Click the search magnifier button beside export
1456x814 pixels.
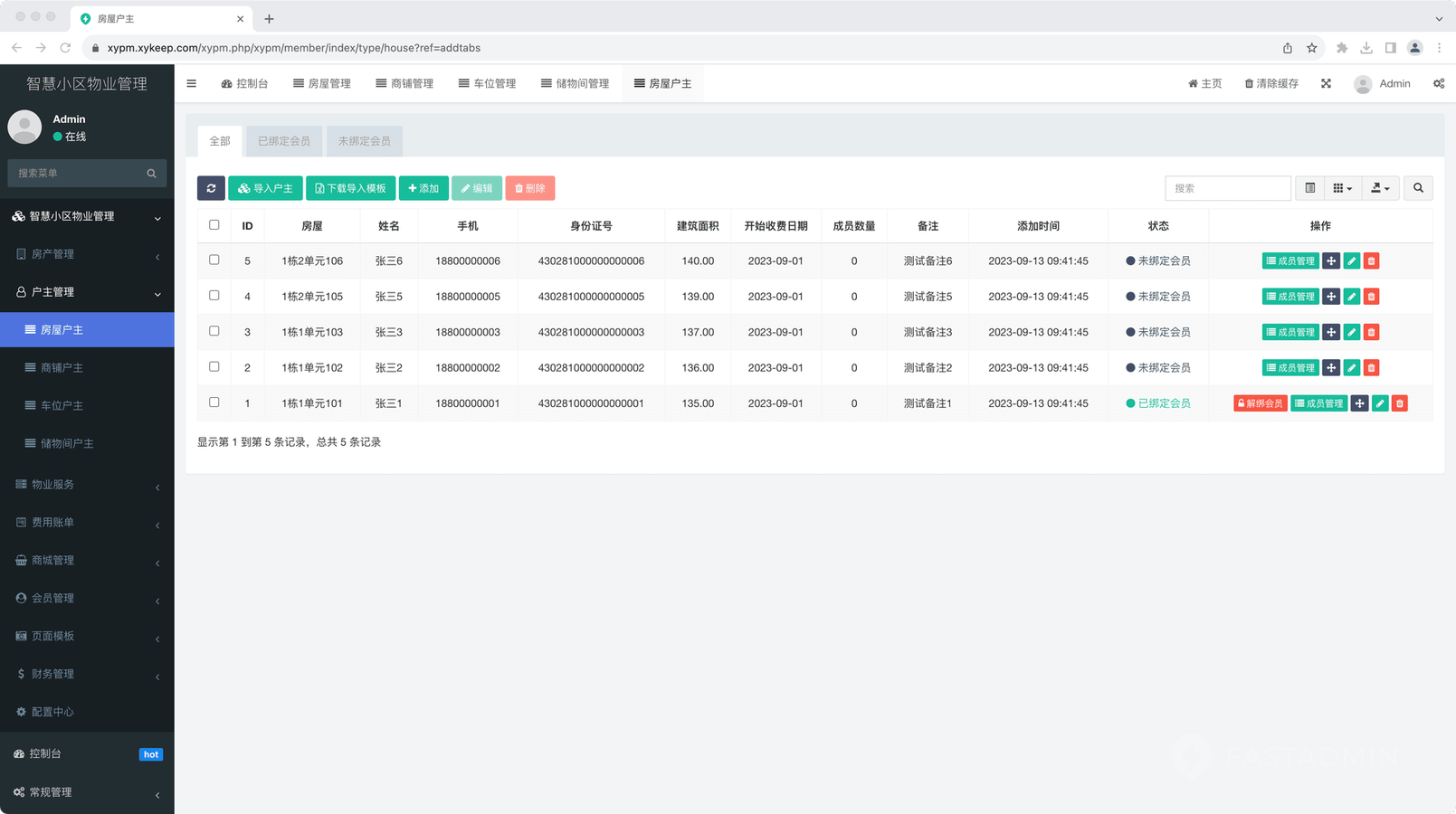[x=1418, y=188]
